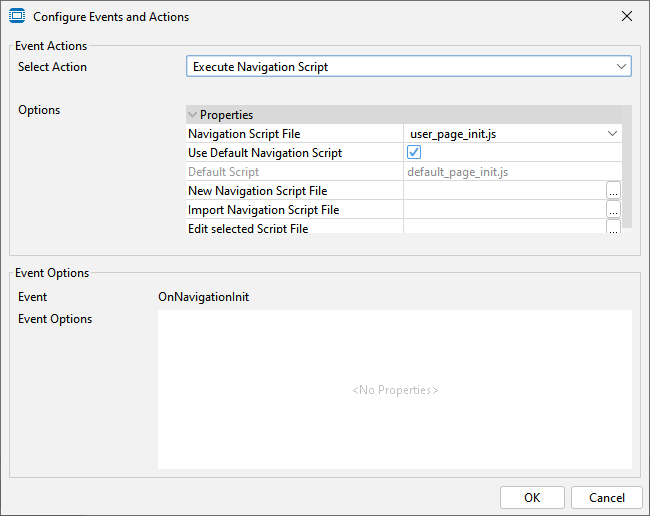The image size is (650, 516).
Task: Click the Edit selected Script File row label
Action: point(248,228)
